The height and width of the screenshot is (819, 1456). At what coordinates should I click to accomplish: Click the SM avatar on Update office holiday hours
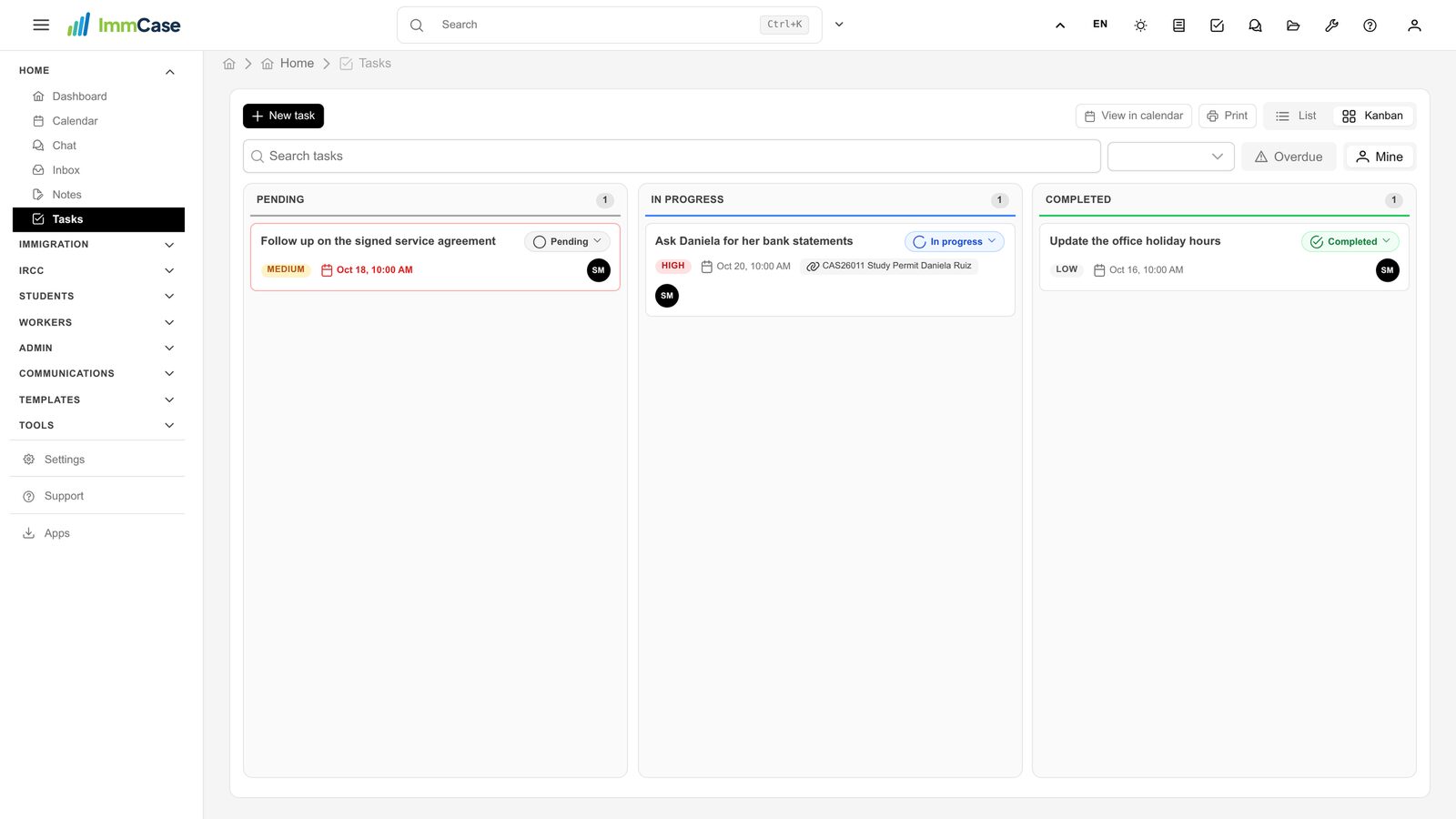[x=1387, y=270]
